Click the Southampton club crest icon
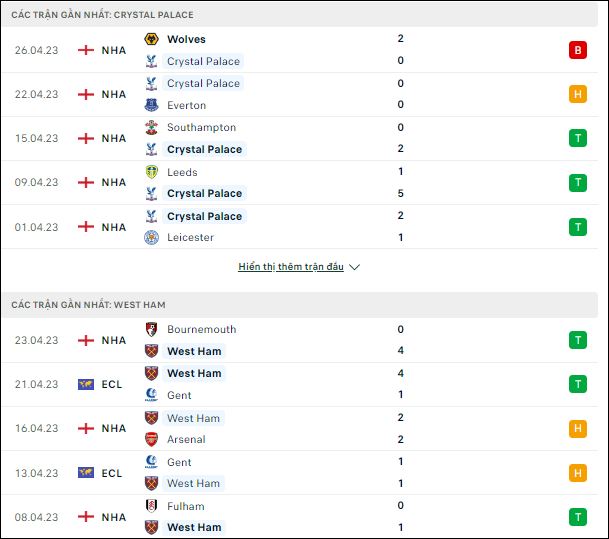609x539 pixels. click(151, 127)
